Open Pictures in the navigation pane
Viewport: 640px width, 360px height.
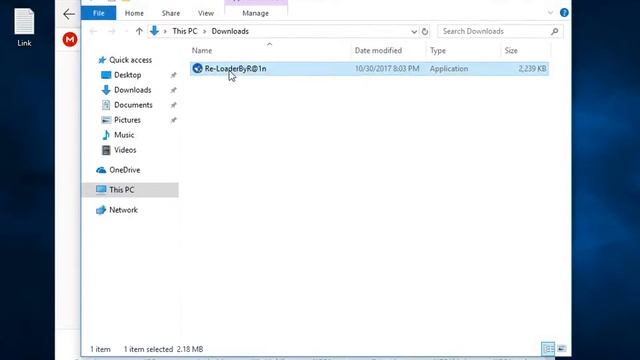coord(127,120)
